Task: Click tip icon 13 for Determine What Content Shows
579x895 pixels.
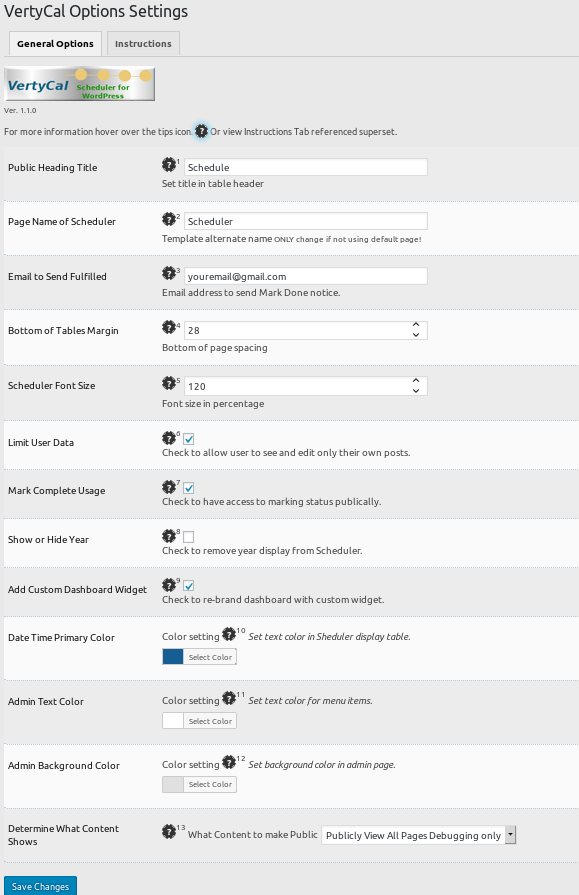Action: coord(169,831)
